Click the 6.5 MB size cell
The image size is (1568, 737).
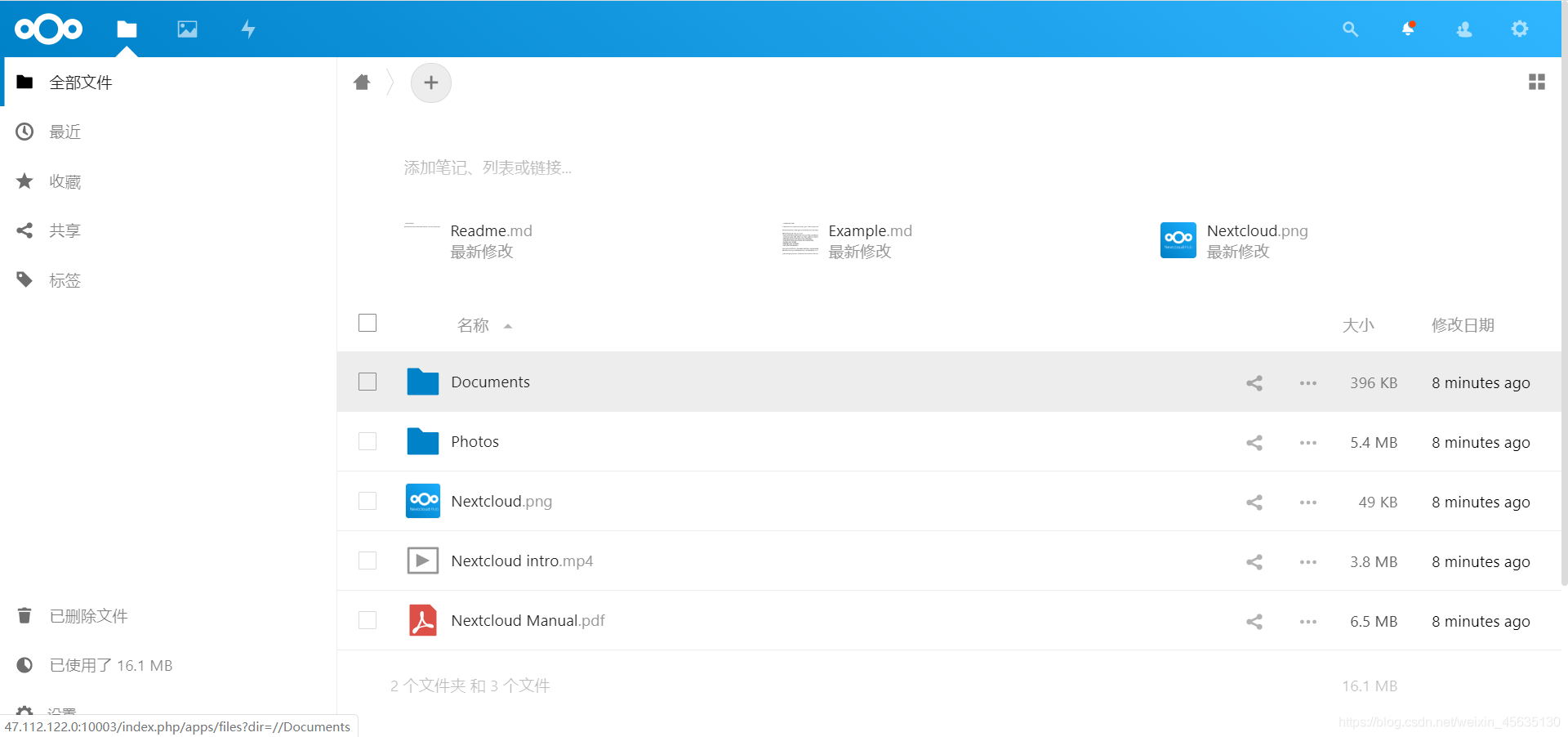click(x=1374, y=622)
